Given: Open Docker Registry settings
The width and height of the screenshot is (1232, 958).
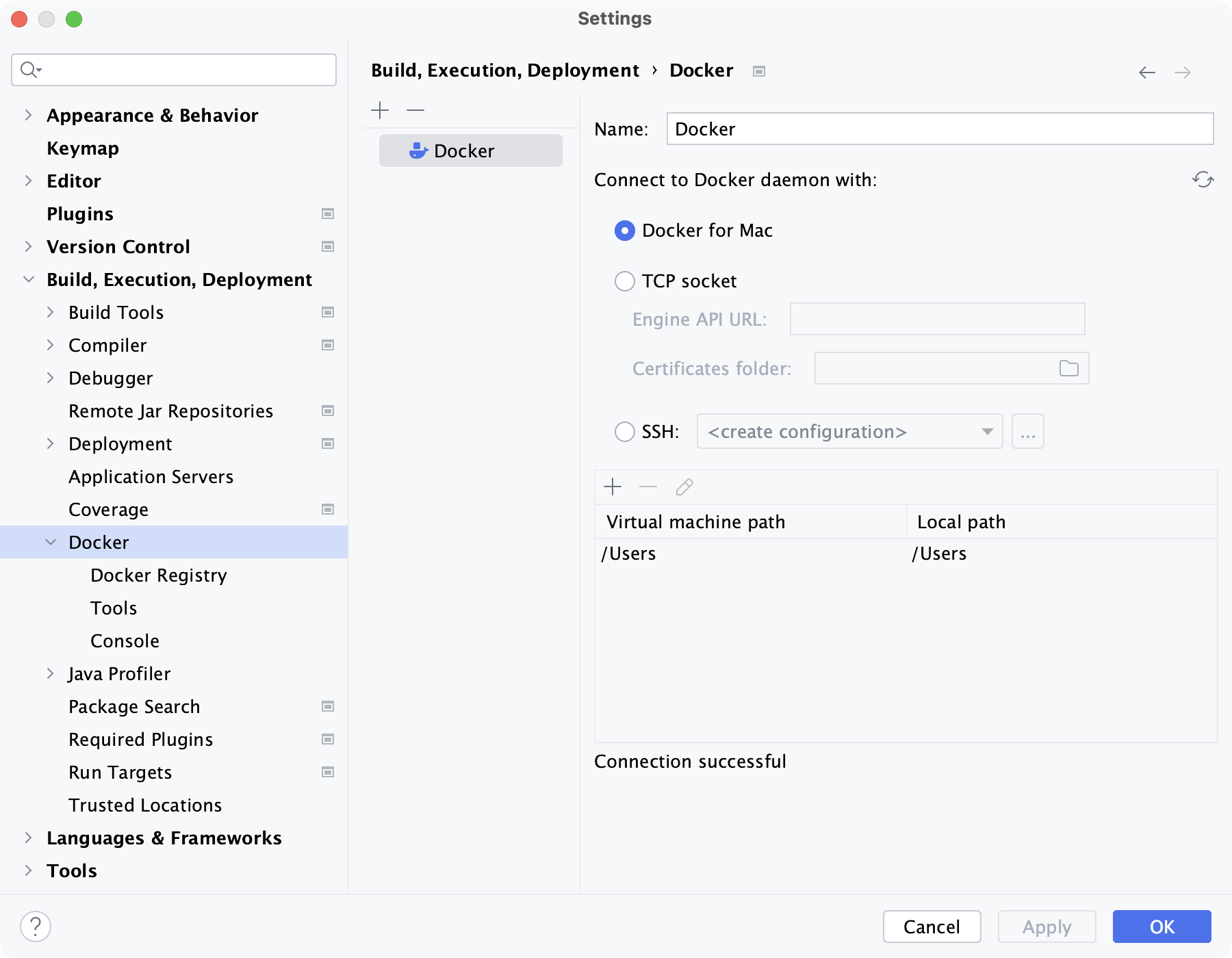Looking at the screenshot, I should [158, 575].
